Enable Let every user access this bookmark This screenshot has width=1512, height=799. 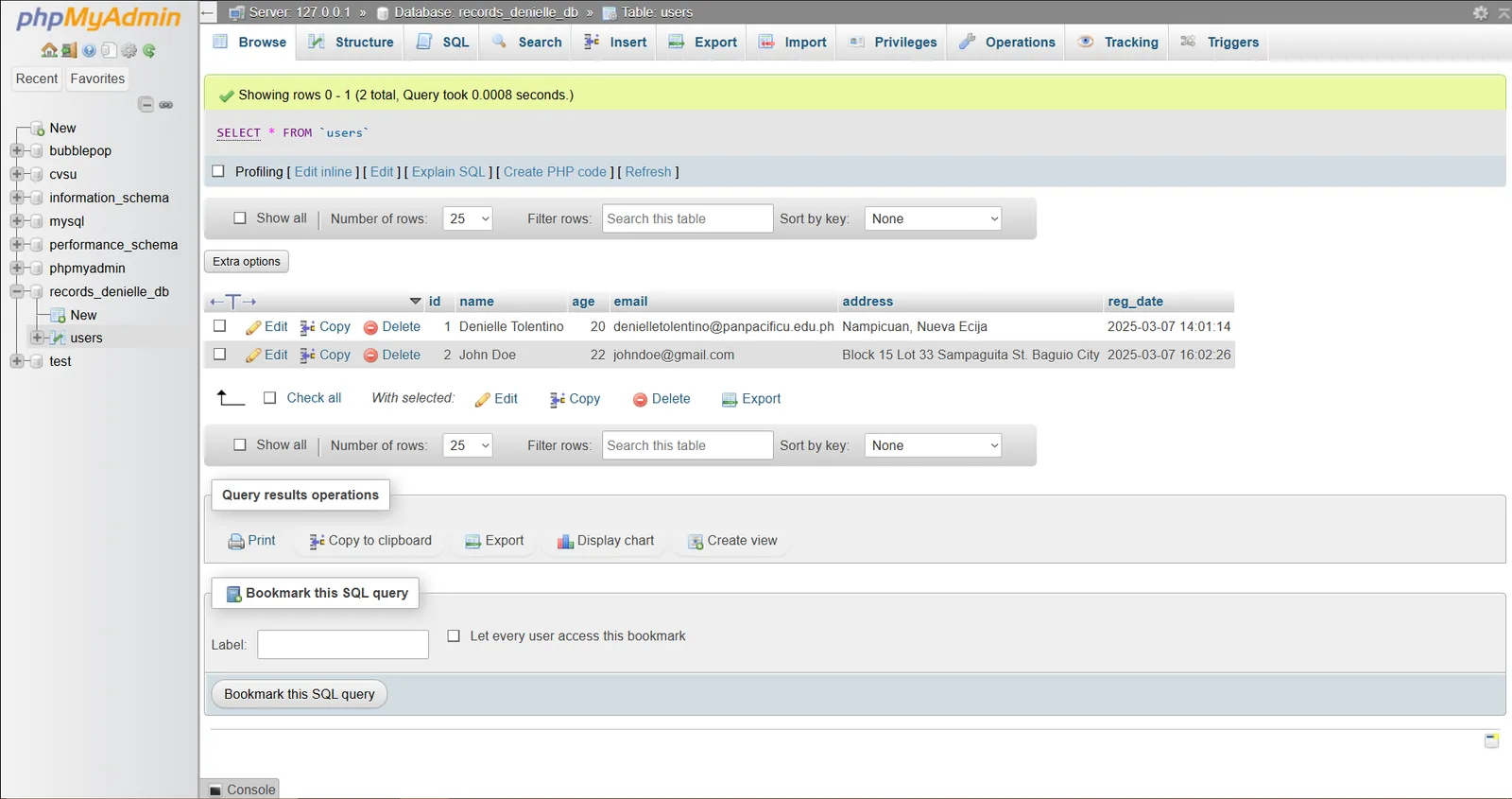pos(454,635)
